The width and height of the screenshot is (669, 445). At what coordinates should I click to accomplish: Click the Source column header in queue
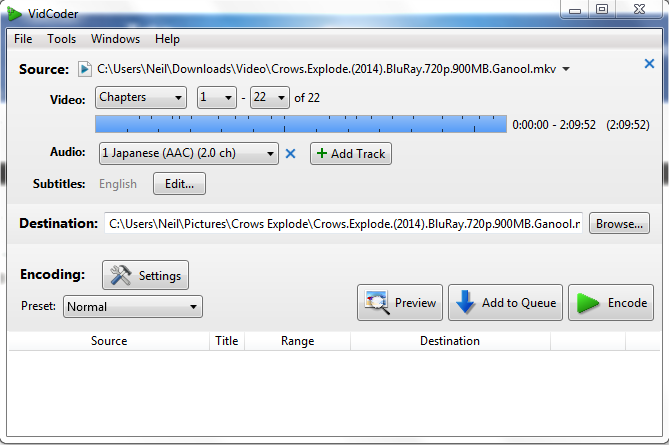[109, 341]
